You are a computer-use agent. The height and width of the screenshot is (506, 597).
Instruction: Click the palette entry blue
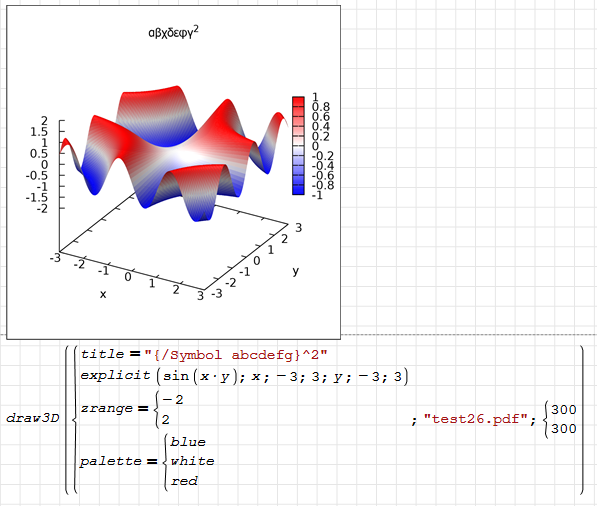[188, 442]
